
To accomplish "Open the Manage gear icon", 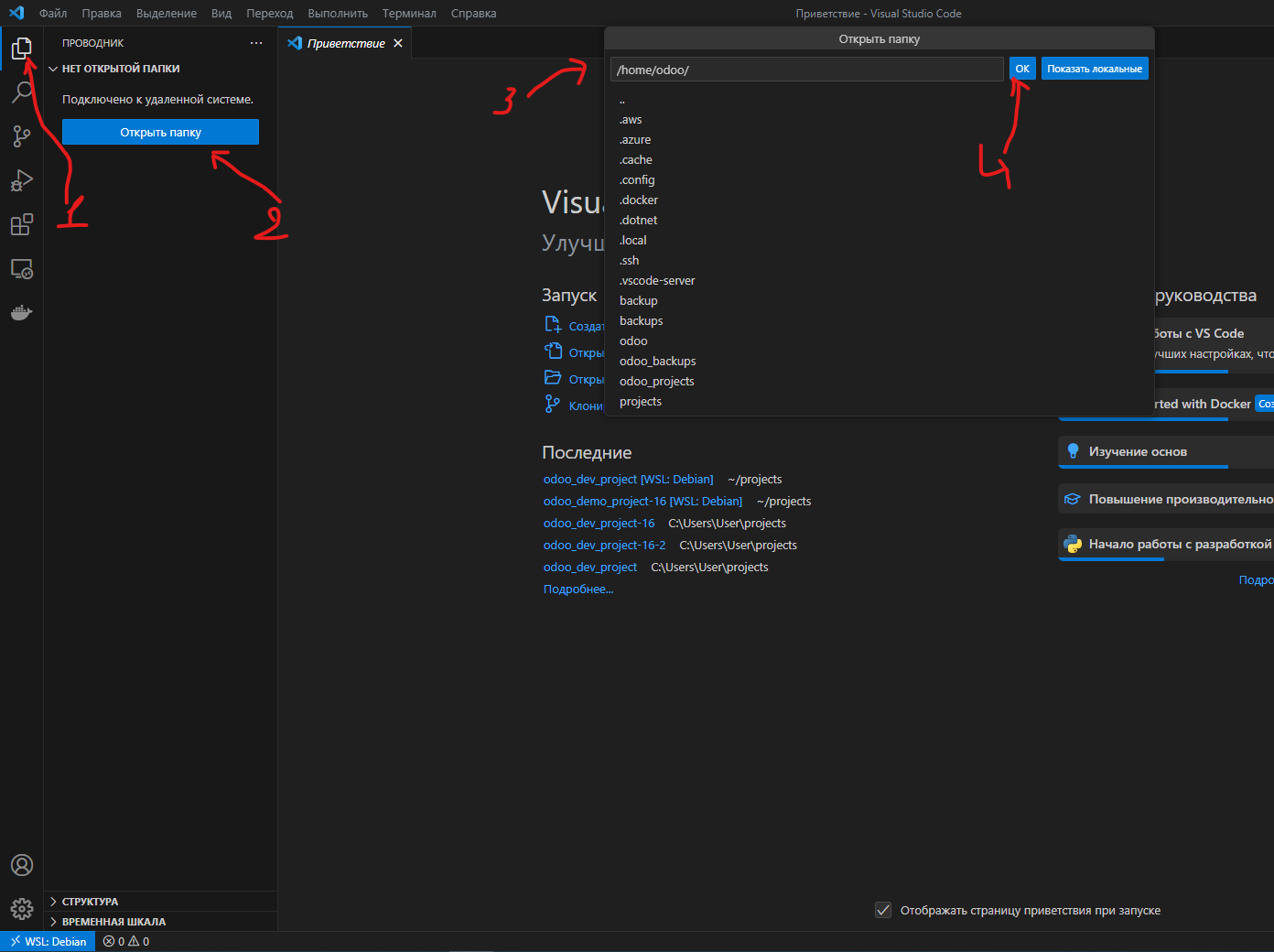I will tap(22, 909).
